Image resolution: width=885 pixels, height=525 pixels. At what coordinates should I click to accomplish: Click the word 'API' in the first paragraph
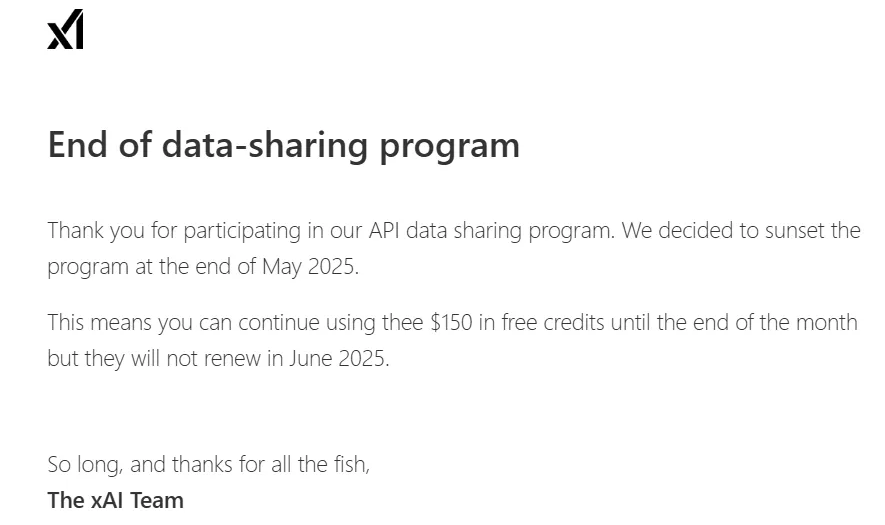tap(384, 230)
